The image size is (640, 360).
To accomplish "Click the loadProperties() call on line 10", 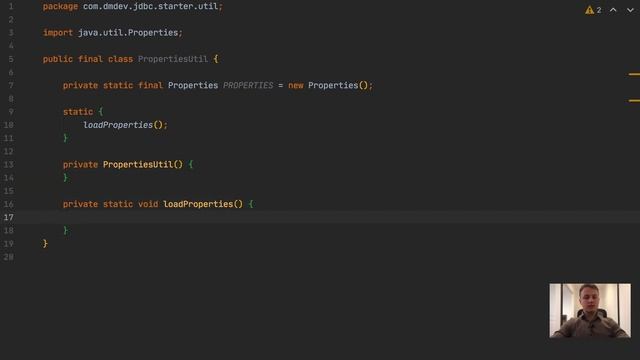I will click(124, 125).
